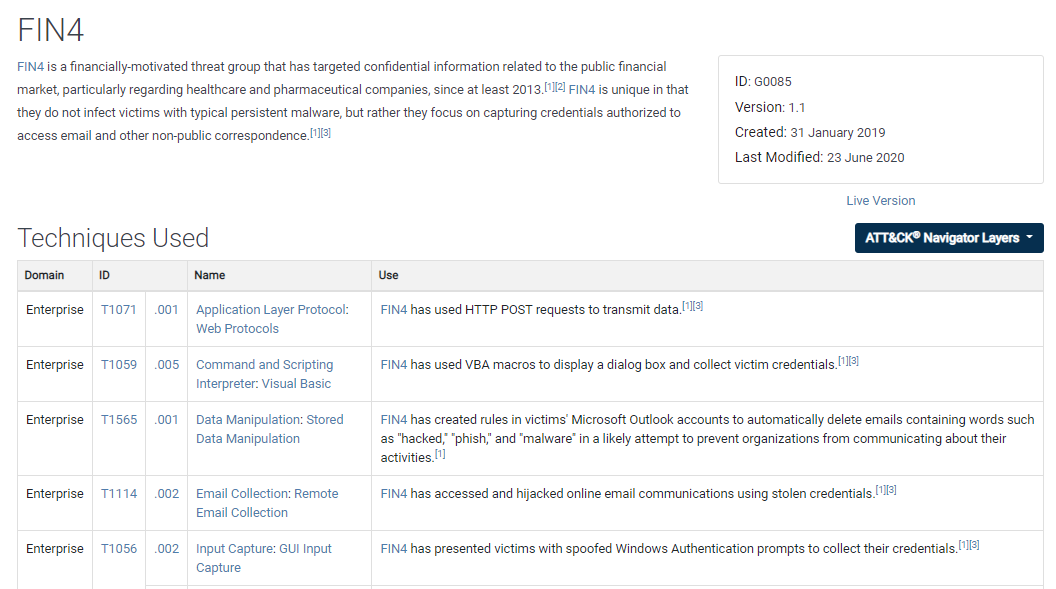Open technique ID T1059 link
Viewport: 1056px width, 589px height.
pos(119,365)
